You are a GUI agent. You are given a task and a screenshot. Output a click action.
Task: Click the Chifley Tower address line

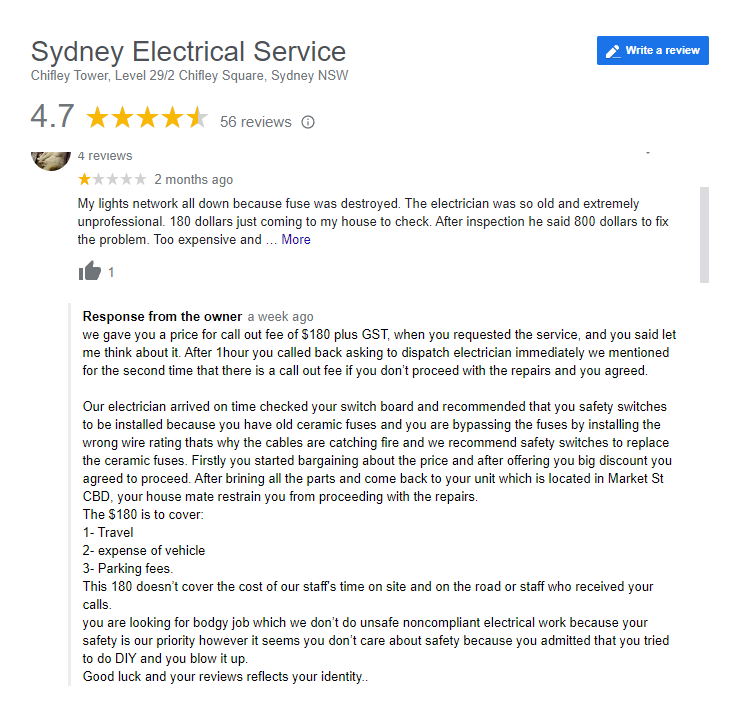(x=189, y=76)
